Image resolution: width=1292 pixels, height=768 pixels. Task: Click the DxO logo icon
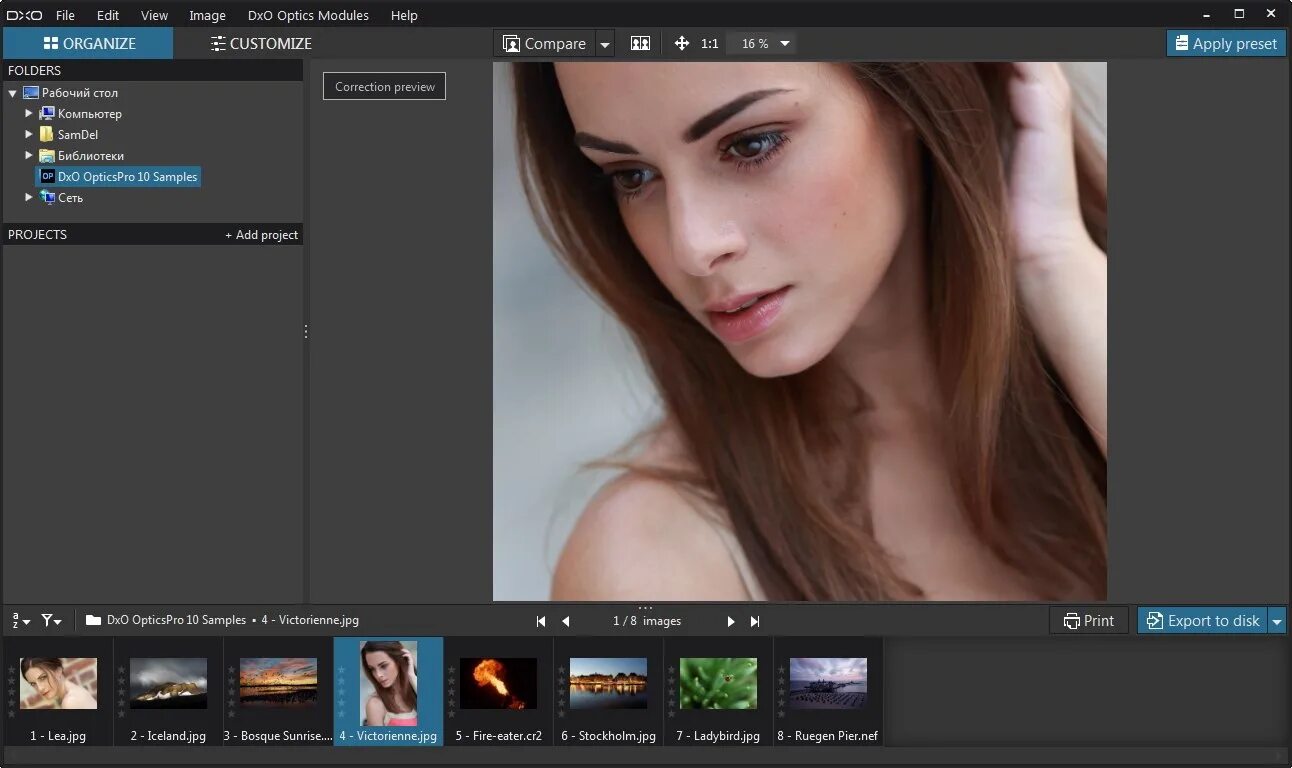[26, 15]
